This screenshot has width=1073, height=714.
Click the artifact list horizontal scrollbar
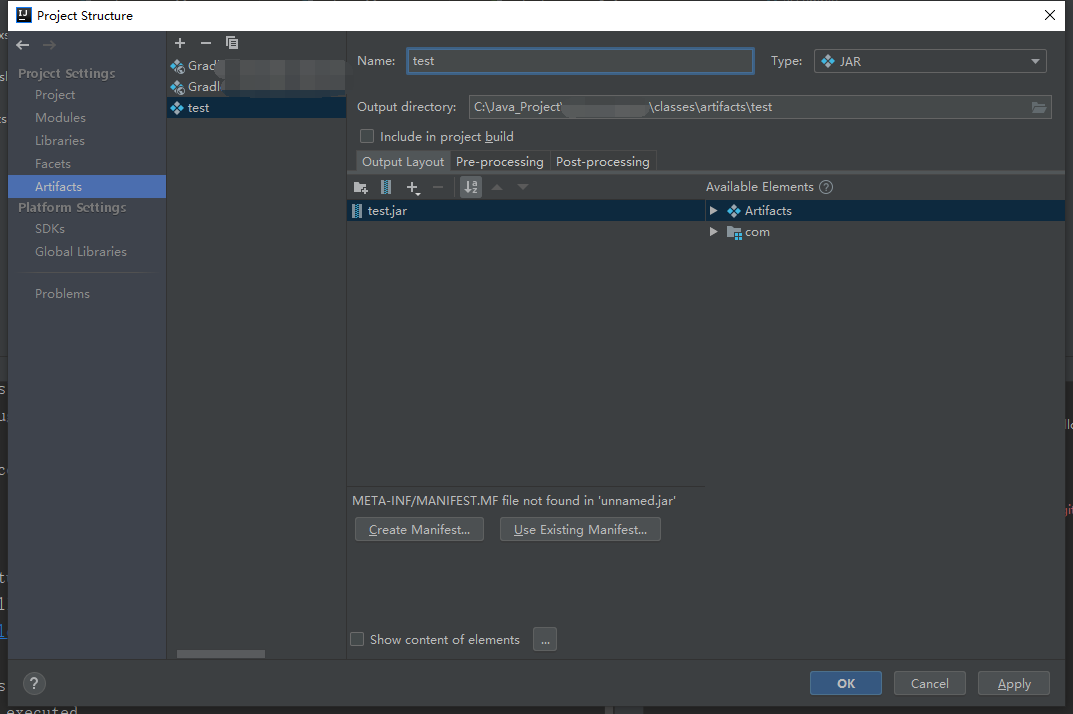pos(221,654)
